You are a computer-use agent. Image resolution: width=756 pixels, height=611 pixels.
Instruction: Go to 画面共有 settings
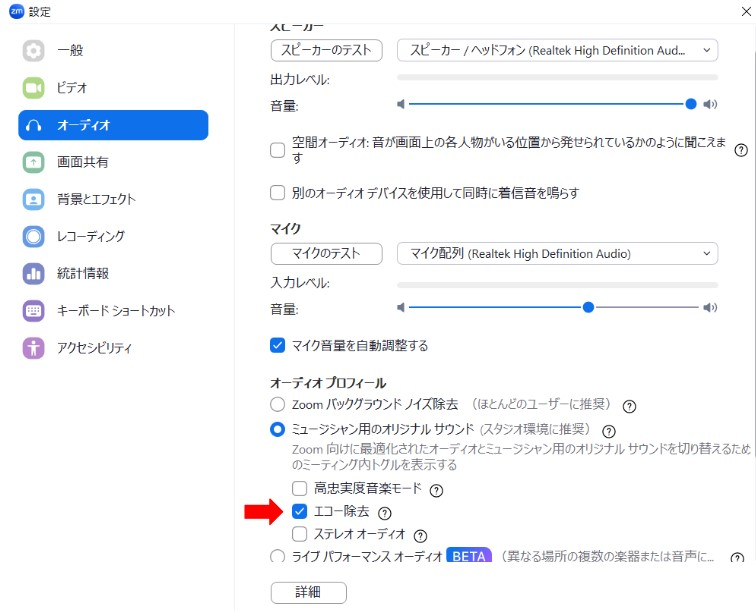tap(113, 162)
